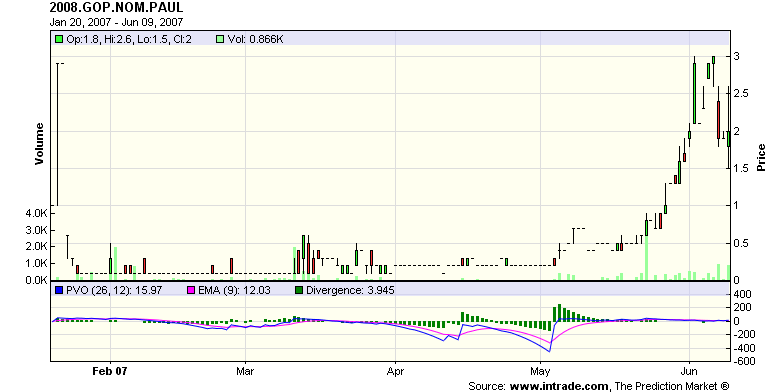Click the tall late-May volume bar
Viewport: 780px width, 392px height.
click(x=646, y=258)
